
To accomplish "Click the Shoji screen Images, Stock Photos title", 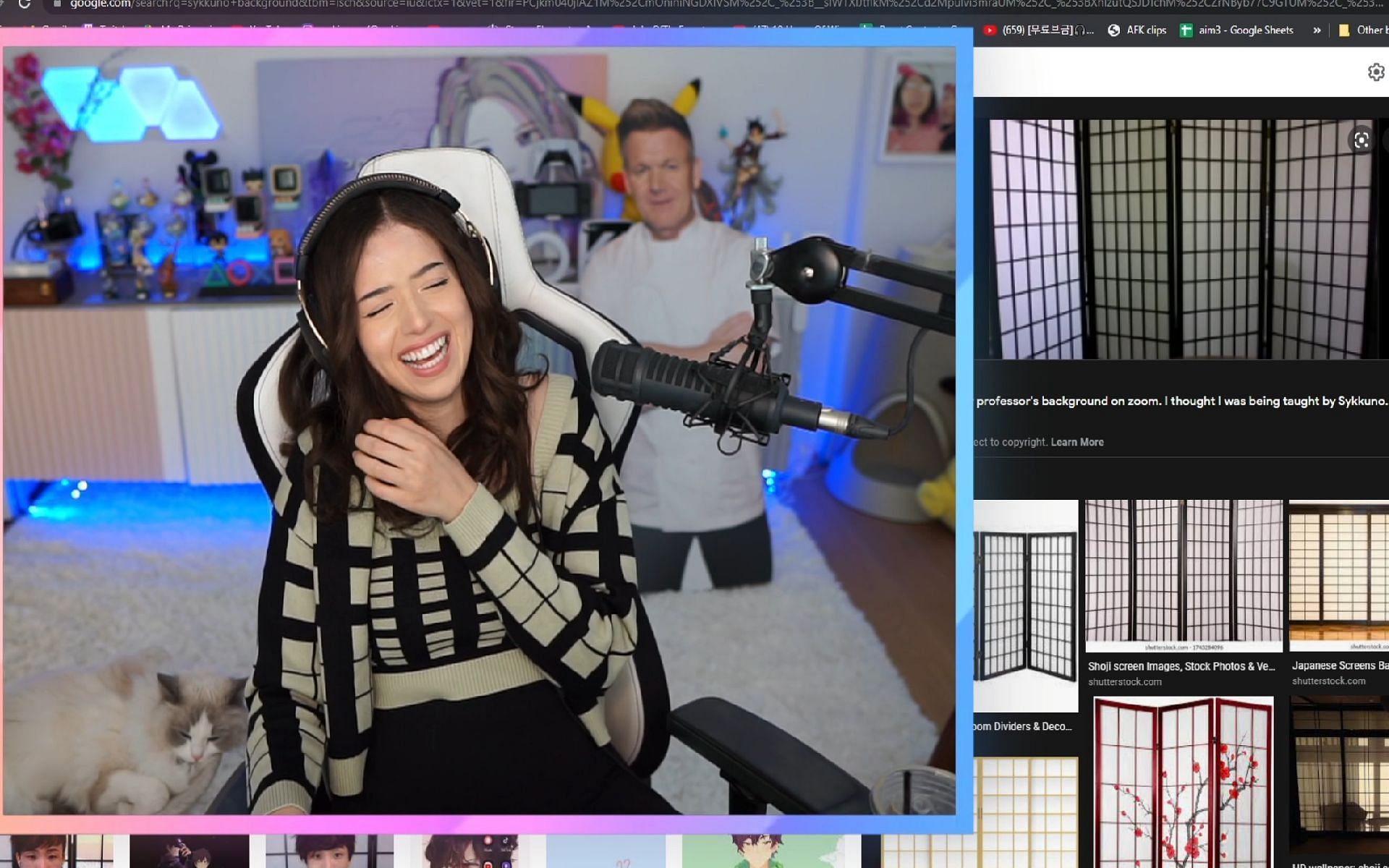I will pos(1181,666).
